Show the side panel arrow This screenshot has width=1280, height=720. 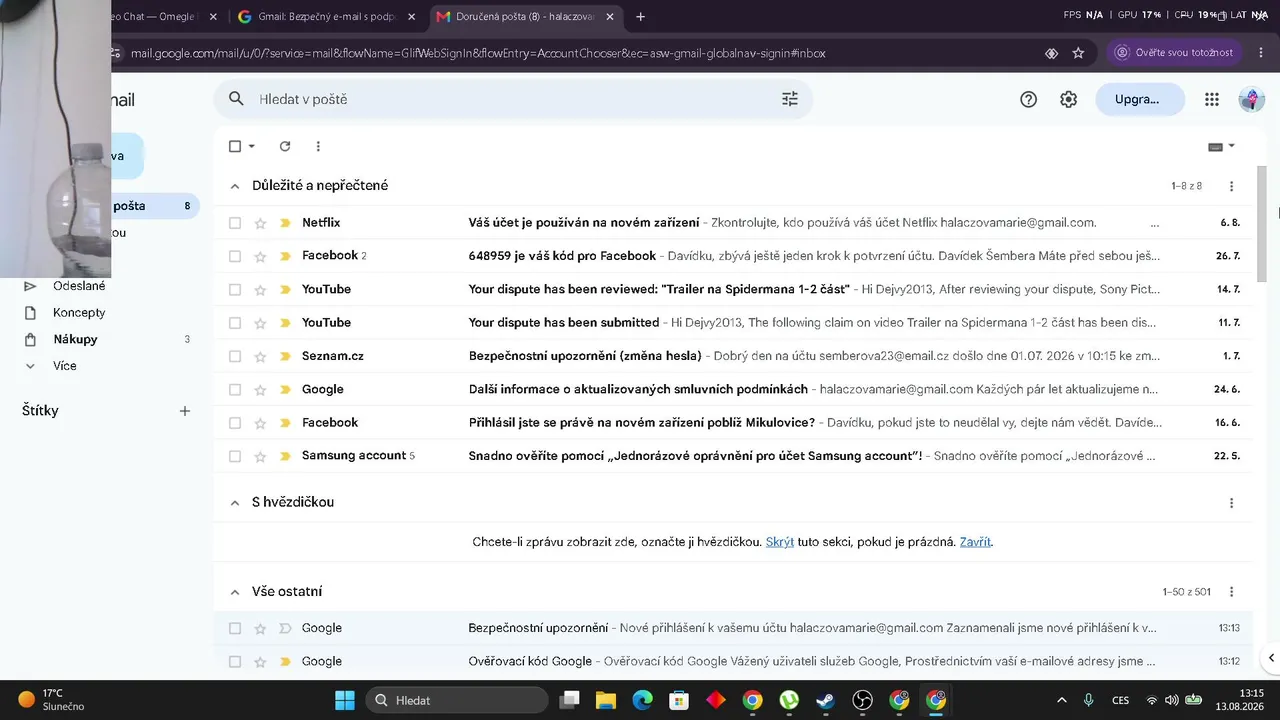click(x=1271, y=658)
